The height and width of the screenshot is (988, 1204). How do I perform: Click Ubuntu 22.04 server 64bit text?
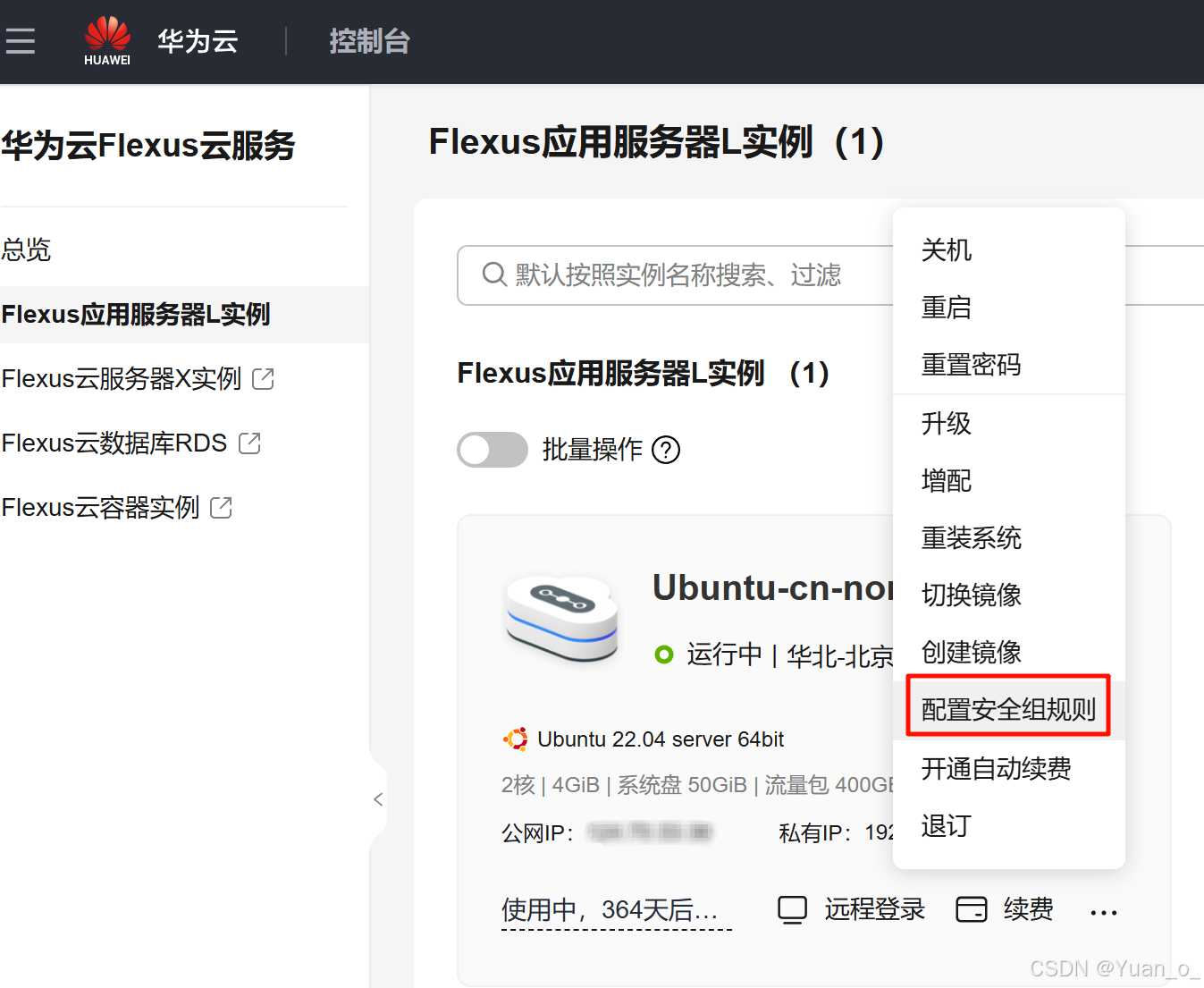[x=661, y=739]
